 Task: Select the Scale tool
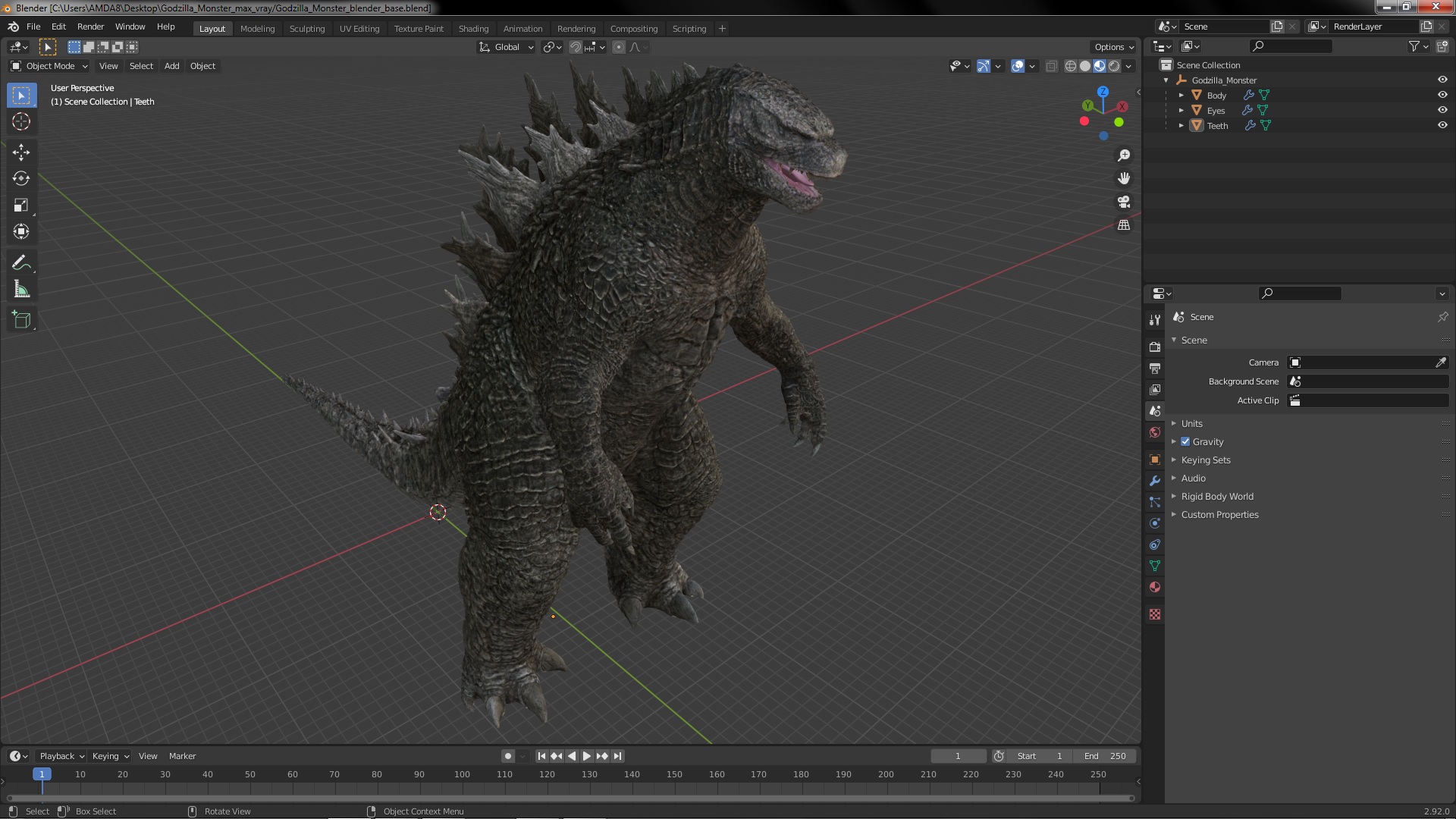(21, 206)
